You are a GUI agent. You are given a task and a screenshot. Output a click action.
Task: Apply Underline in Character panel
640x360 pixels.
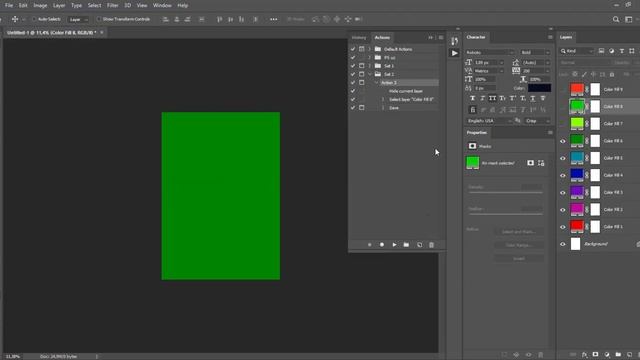click(x=533, y=98)
